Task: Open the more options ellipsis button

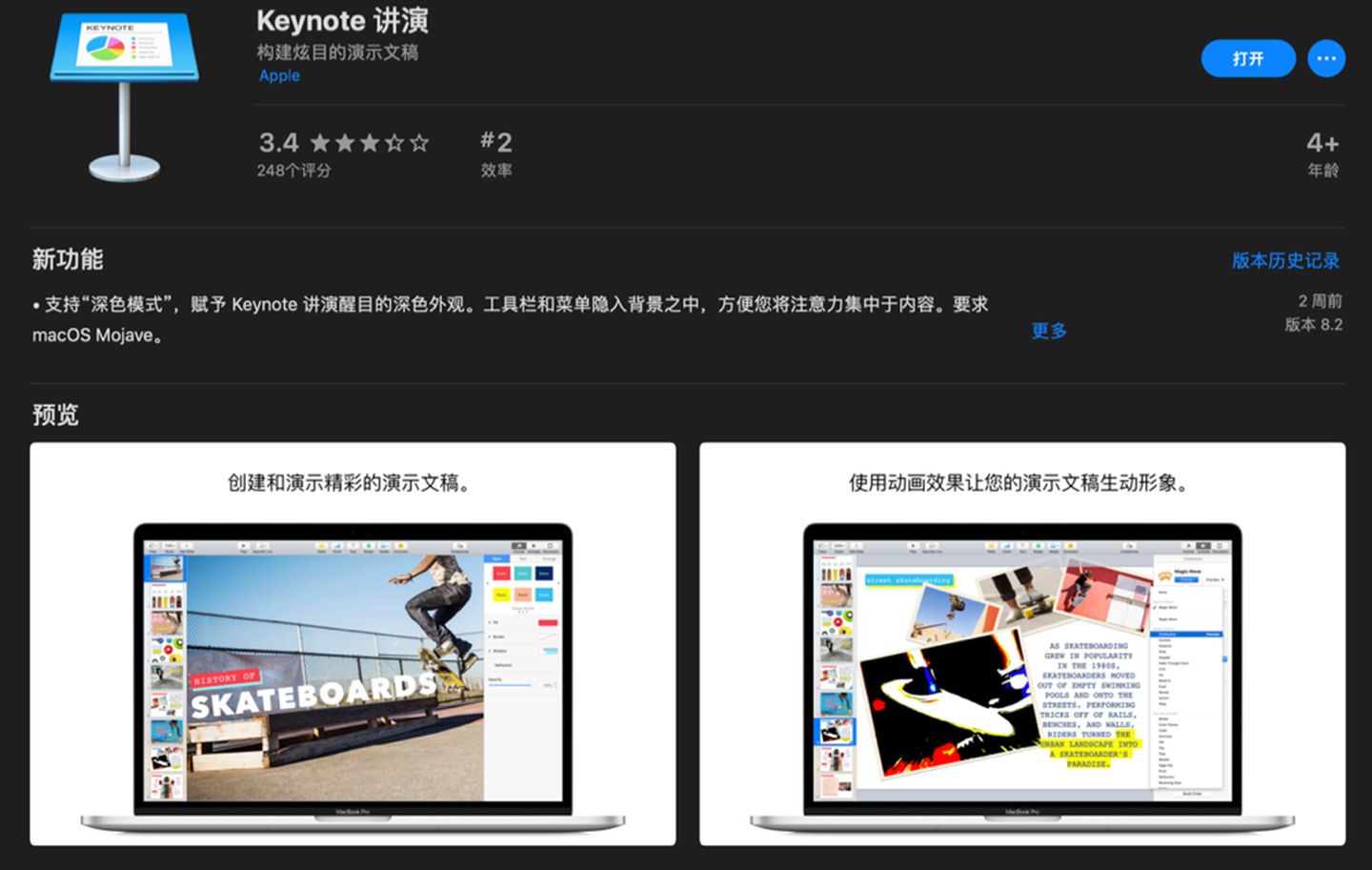Action: click(x=1326, y=59)
